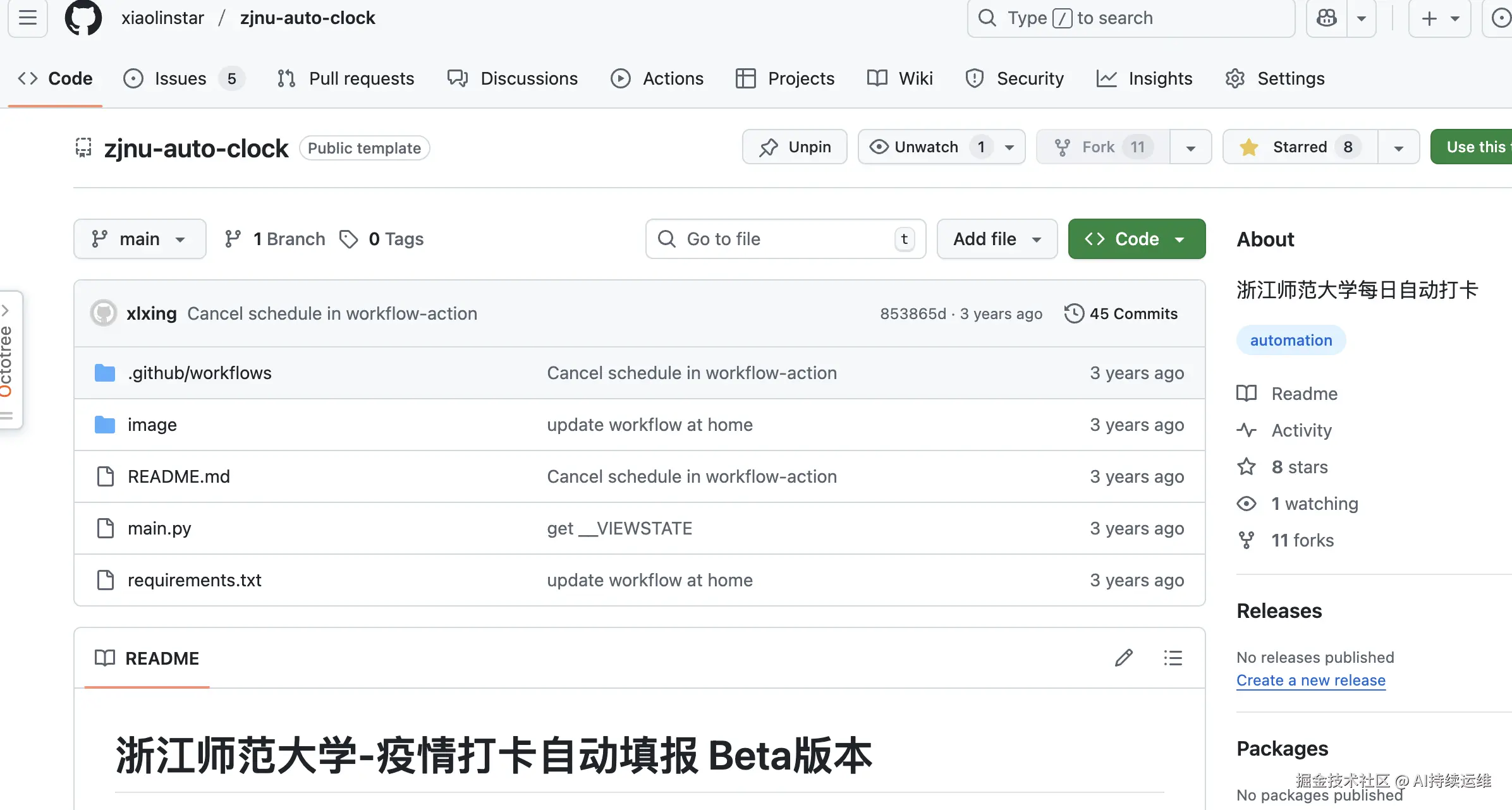Screen dimensions: 1512x810
Task: Open the Projects tab
Action: click(x=785, y=78)
